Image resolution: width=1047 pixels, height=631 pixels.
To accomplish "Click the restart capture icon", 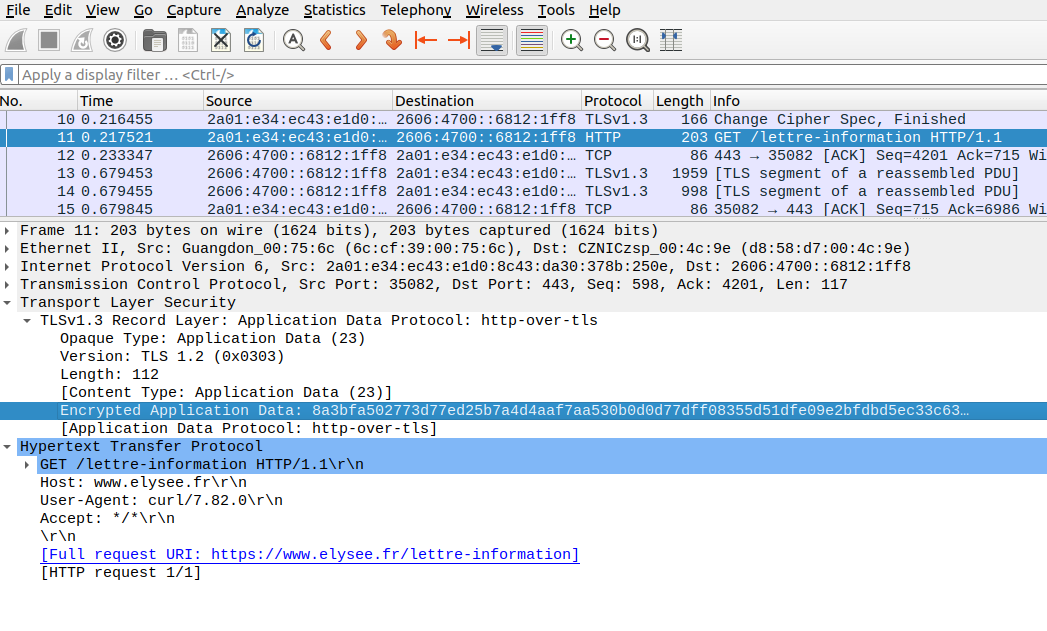I will pyautogui.click(x=81, y=40).
